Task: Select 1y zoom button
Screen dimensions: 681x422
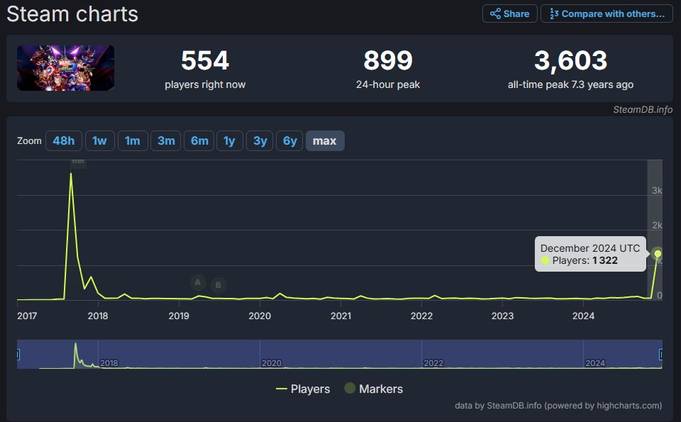Action: [229, 141]
